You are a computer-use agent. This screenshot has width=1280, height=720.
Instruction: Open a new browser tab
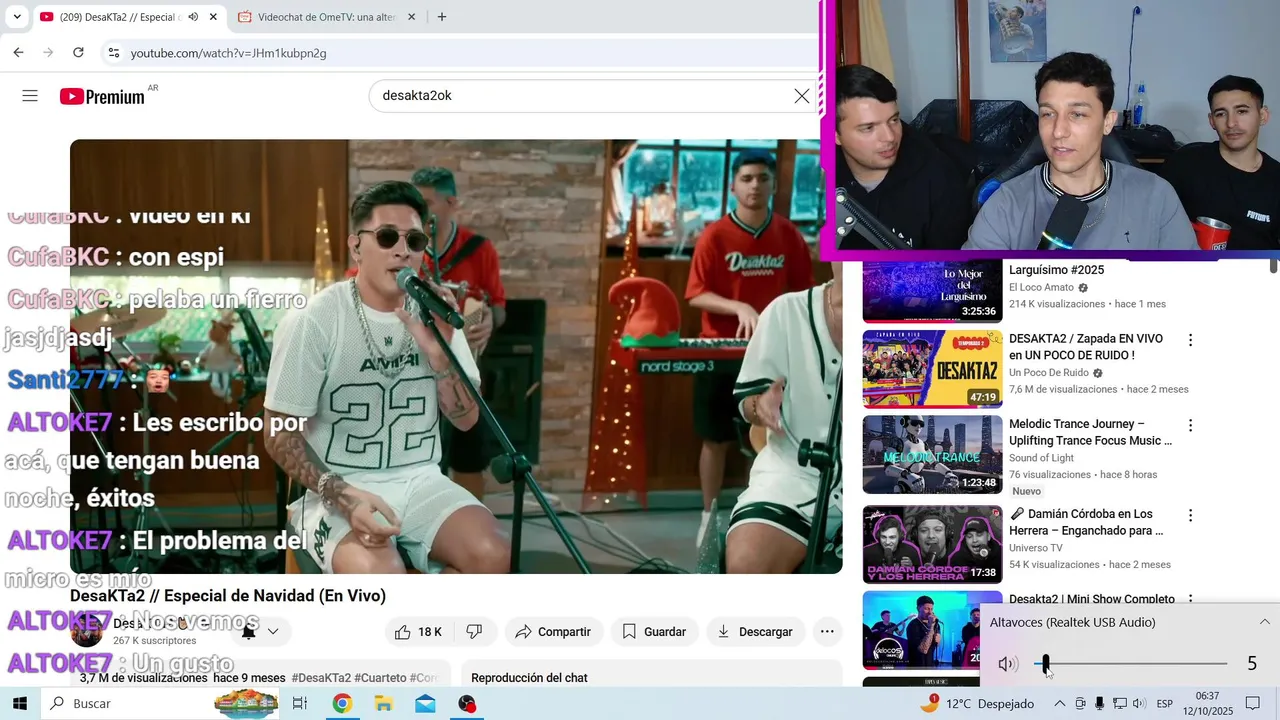click(442, 17)
